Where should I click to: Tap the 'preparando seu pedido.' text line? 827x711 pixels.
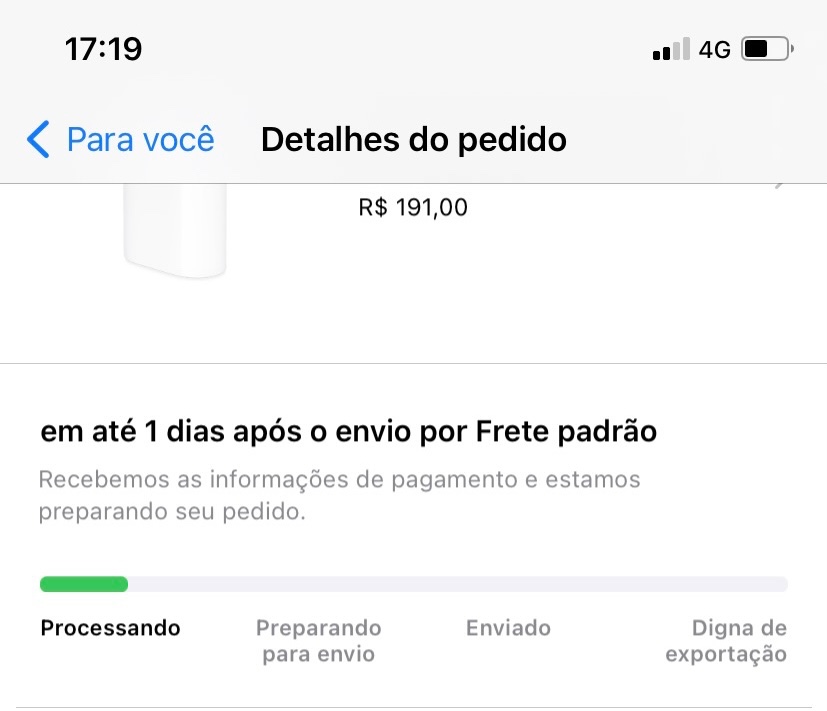tap(171, 513)
